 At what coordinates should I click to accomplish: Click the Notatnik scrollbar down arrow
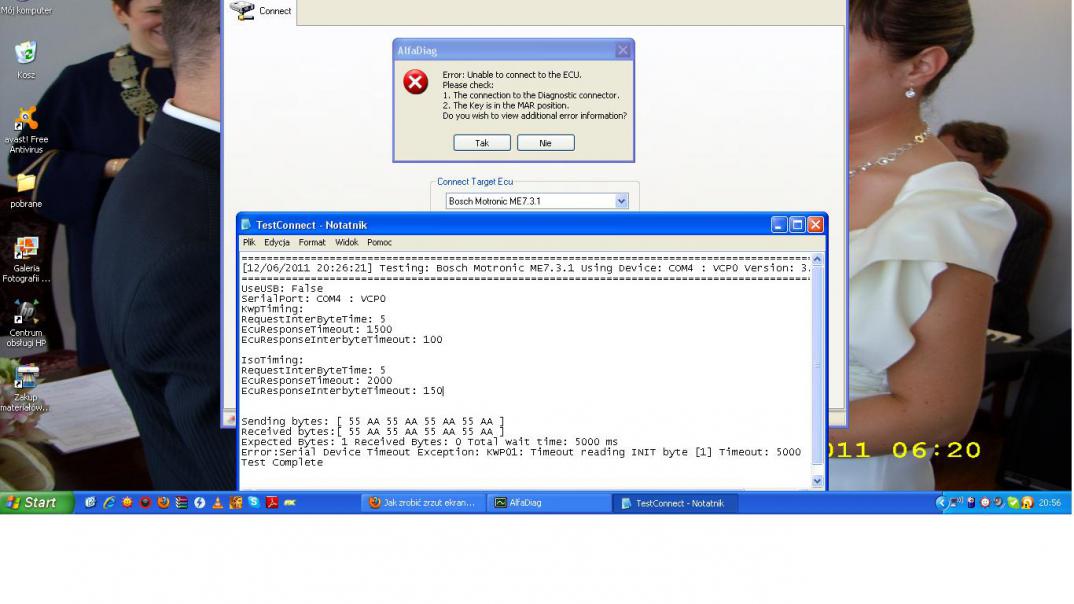817,481
